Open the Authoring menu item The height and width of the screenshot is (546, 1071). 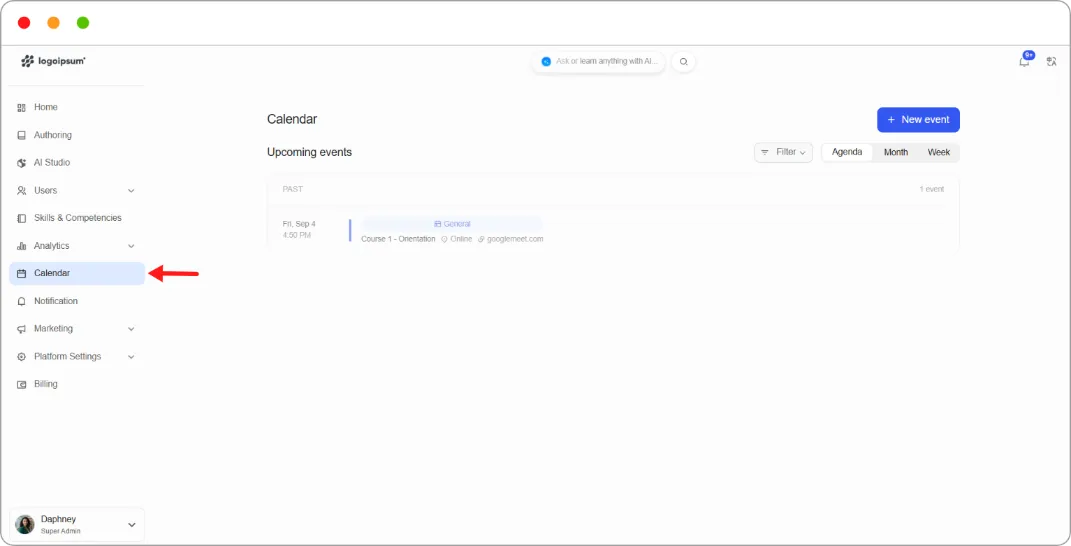(76, 135)
